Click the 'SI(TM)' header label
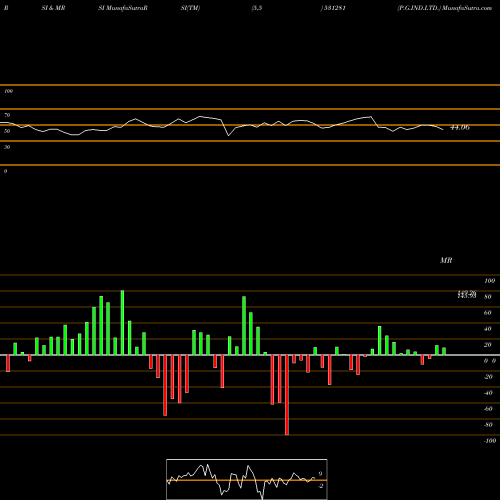500x500 pixels. click(x=190, y=8)
